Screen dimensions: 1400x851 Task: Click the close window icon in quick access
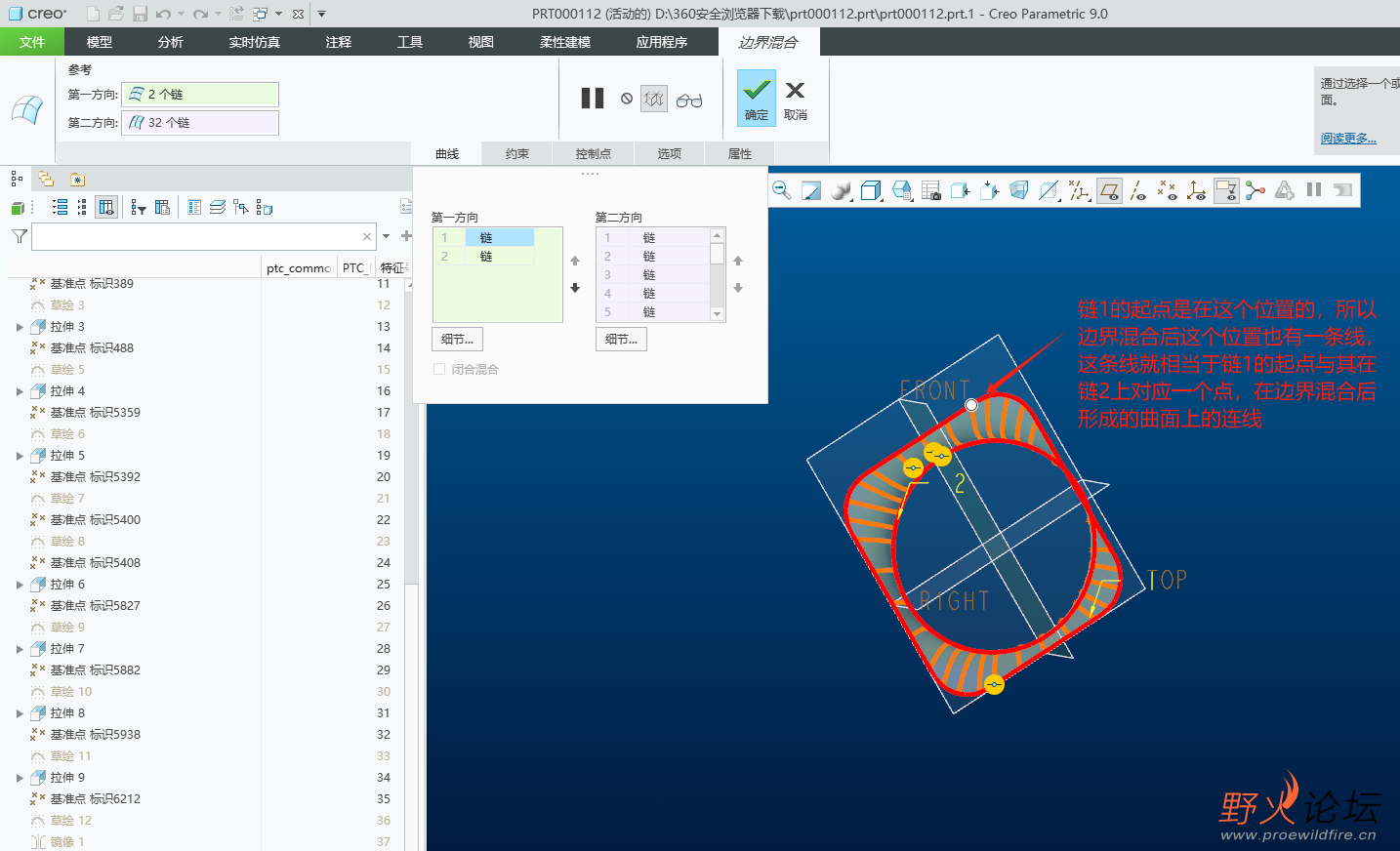point(298,14)
